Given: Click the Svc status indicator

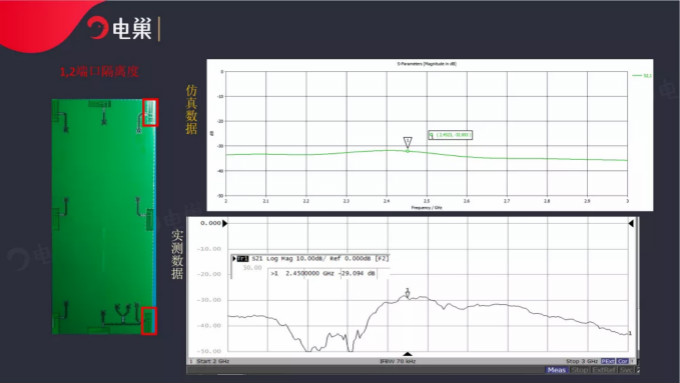Looking at the screenshot, I should point(626,370).
